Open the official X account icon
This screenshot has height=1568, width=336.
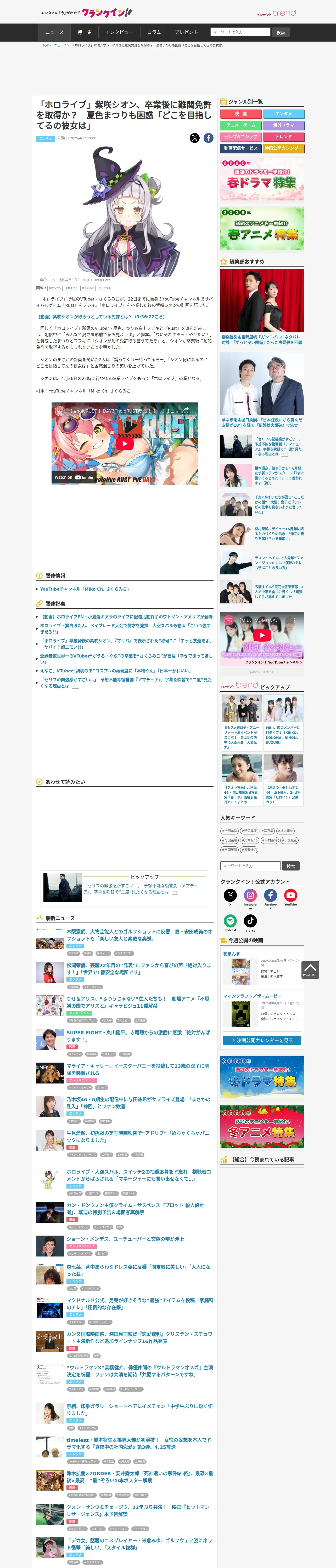tap(230, 895)
